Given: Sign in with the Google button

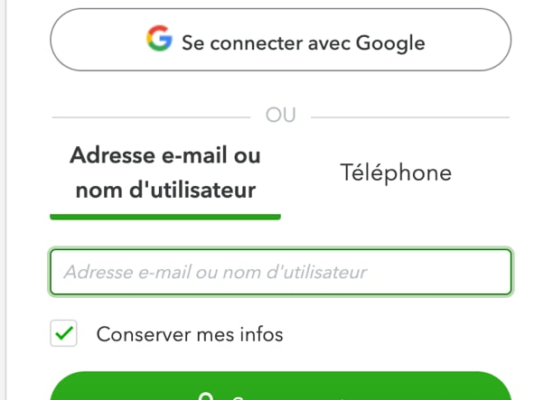Looking at the screenshot, I should point(281,40).
